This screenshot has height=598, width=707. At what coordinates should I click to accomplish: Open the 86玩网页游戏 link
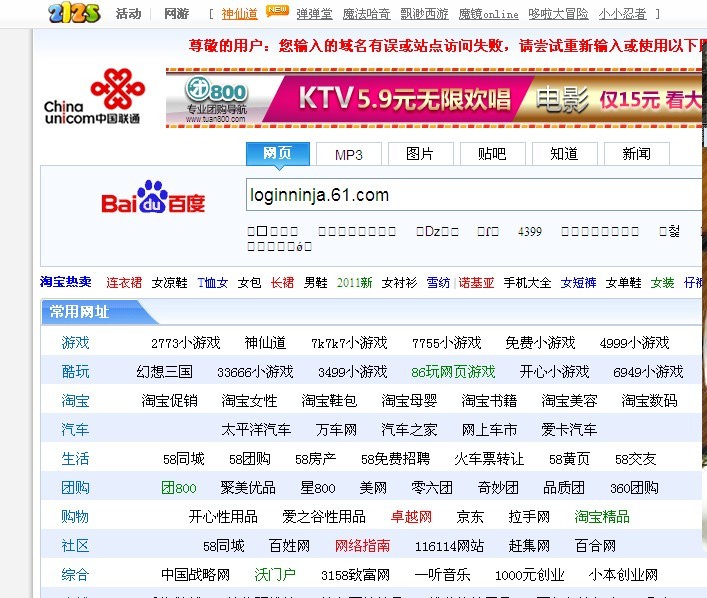[x=453, y=372]
